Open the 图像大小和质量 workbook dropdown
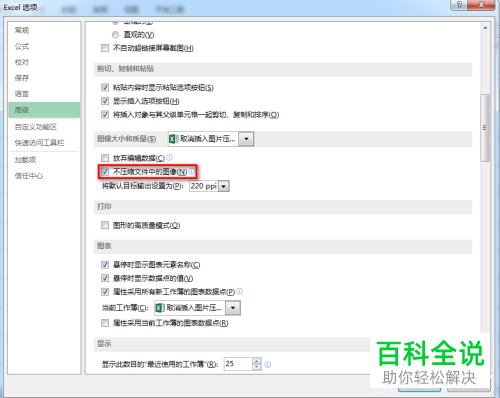Viewport: 500px width, 398px height. pos(247,139)
